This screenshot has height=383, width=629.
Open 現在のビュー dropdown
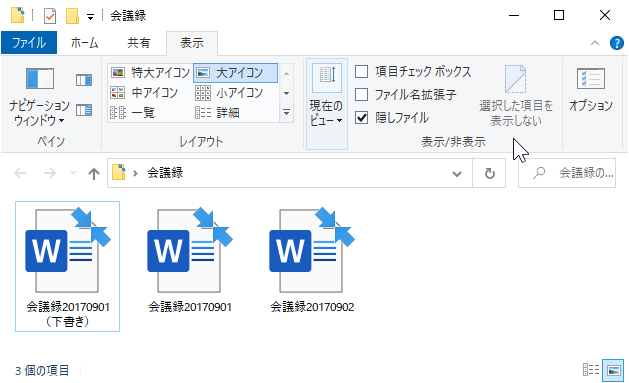[327, 104]
